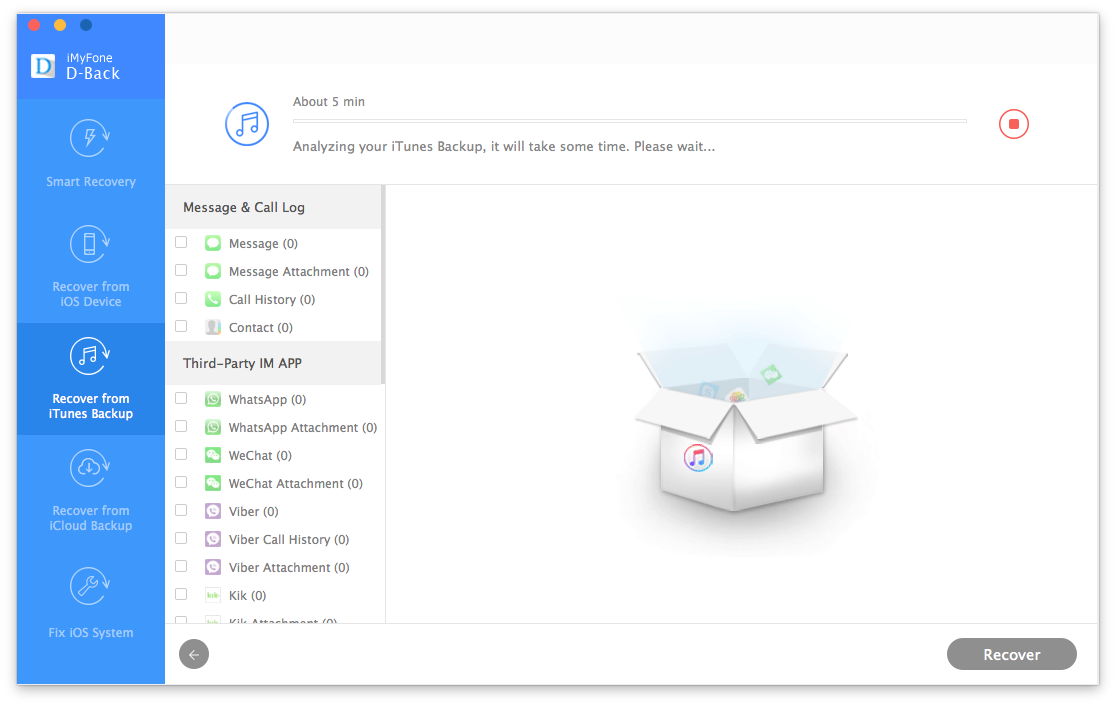This screenshot has height=706, width=1116.
Task: Click the WeChat icon
Action: (213, 455)
